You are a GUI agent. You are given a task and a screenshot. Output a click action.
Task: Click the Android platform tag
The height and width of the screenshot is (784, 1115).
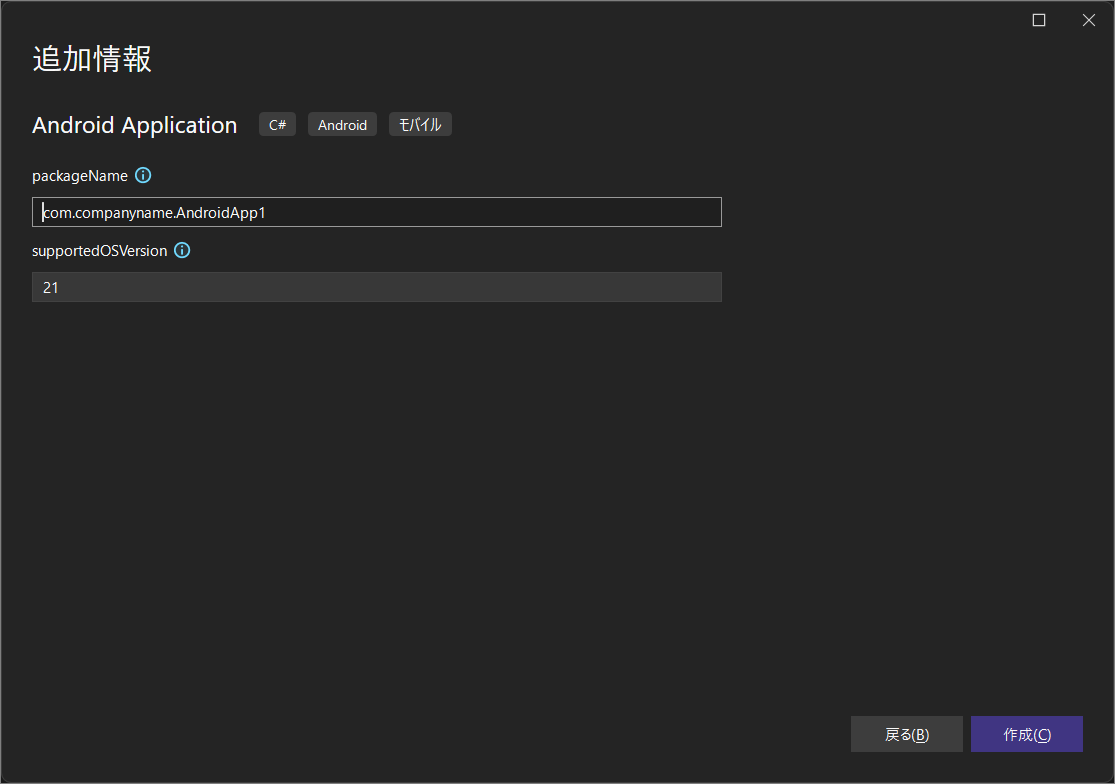click(x=342, y=124)
